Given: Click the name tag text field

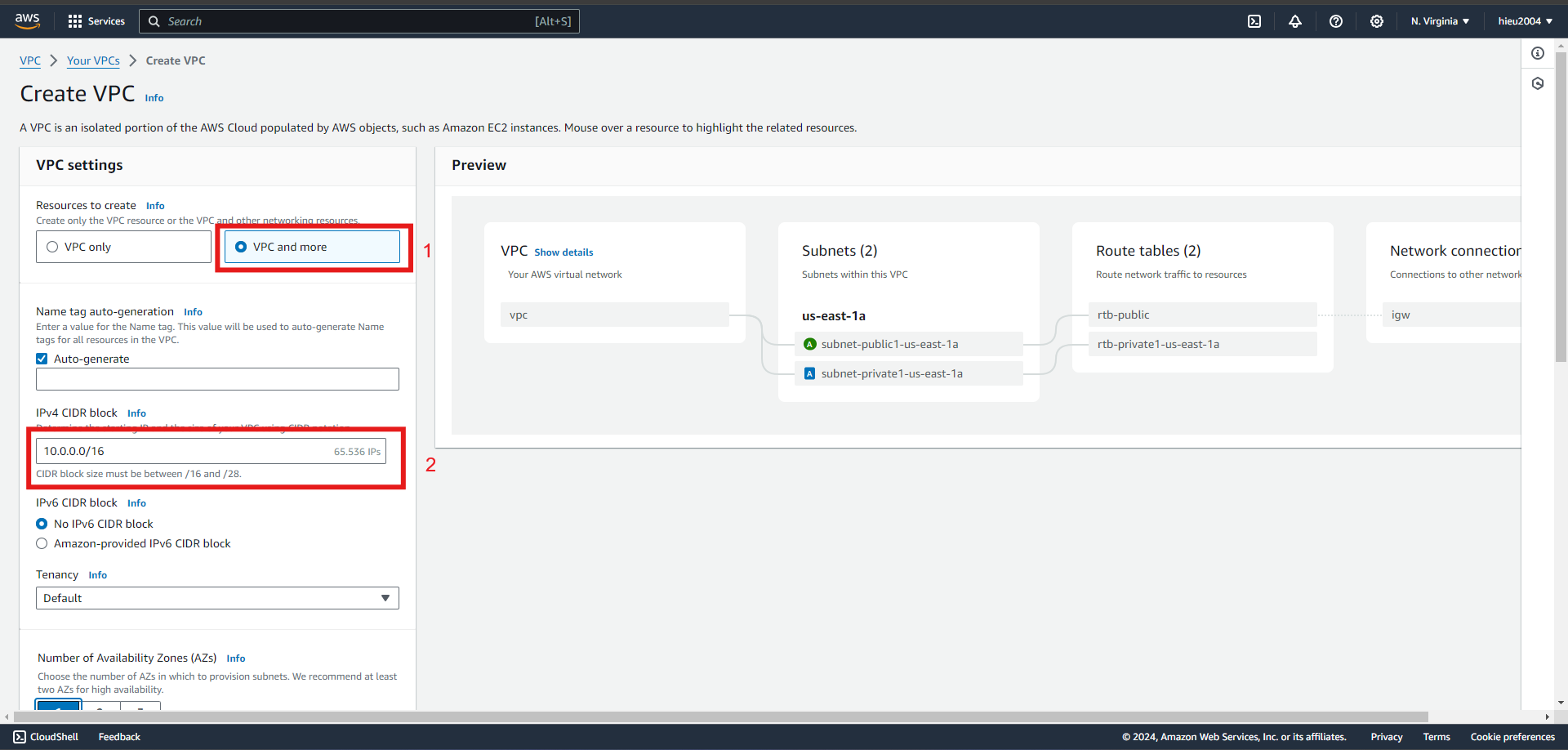Looking at the screenshot, I should point(217,379).
